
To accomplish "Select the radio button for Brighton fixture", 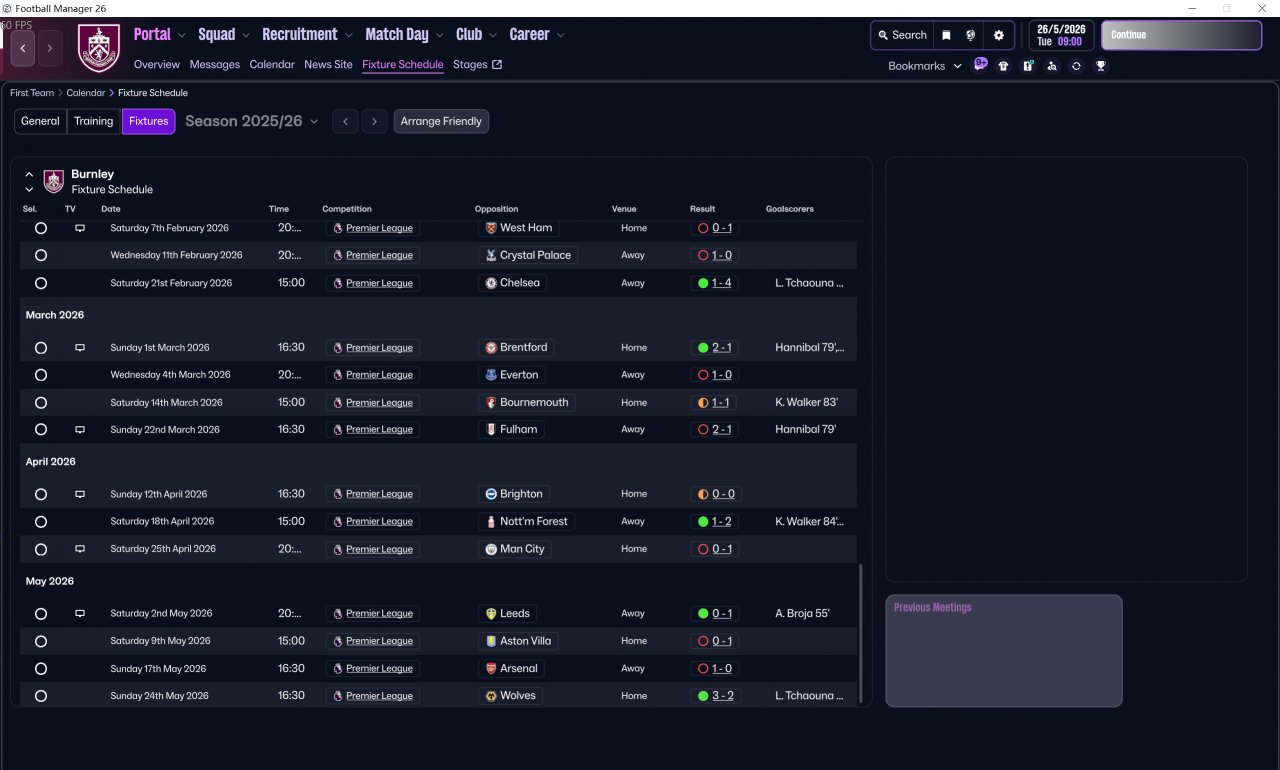I will [41, 494].
